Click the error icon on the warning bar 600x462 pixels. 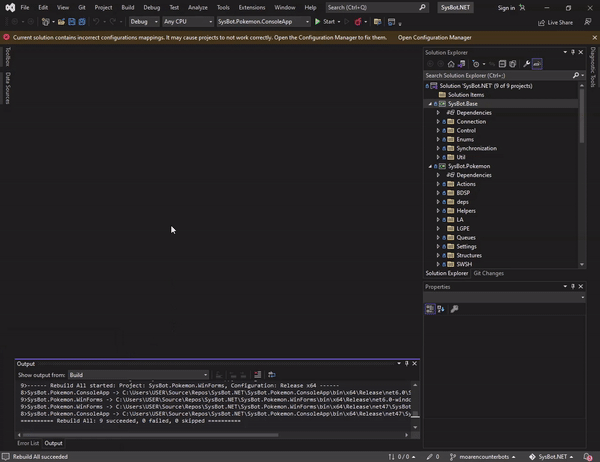pyautogui.click(x=7, y=37)
